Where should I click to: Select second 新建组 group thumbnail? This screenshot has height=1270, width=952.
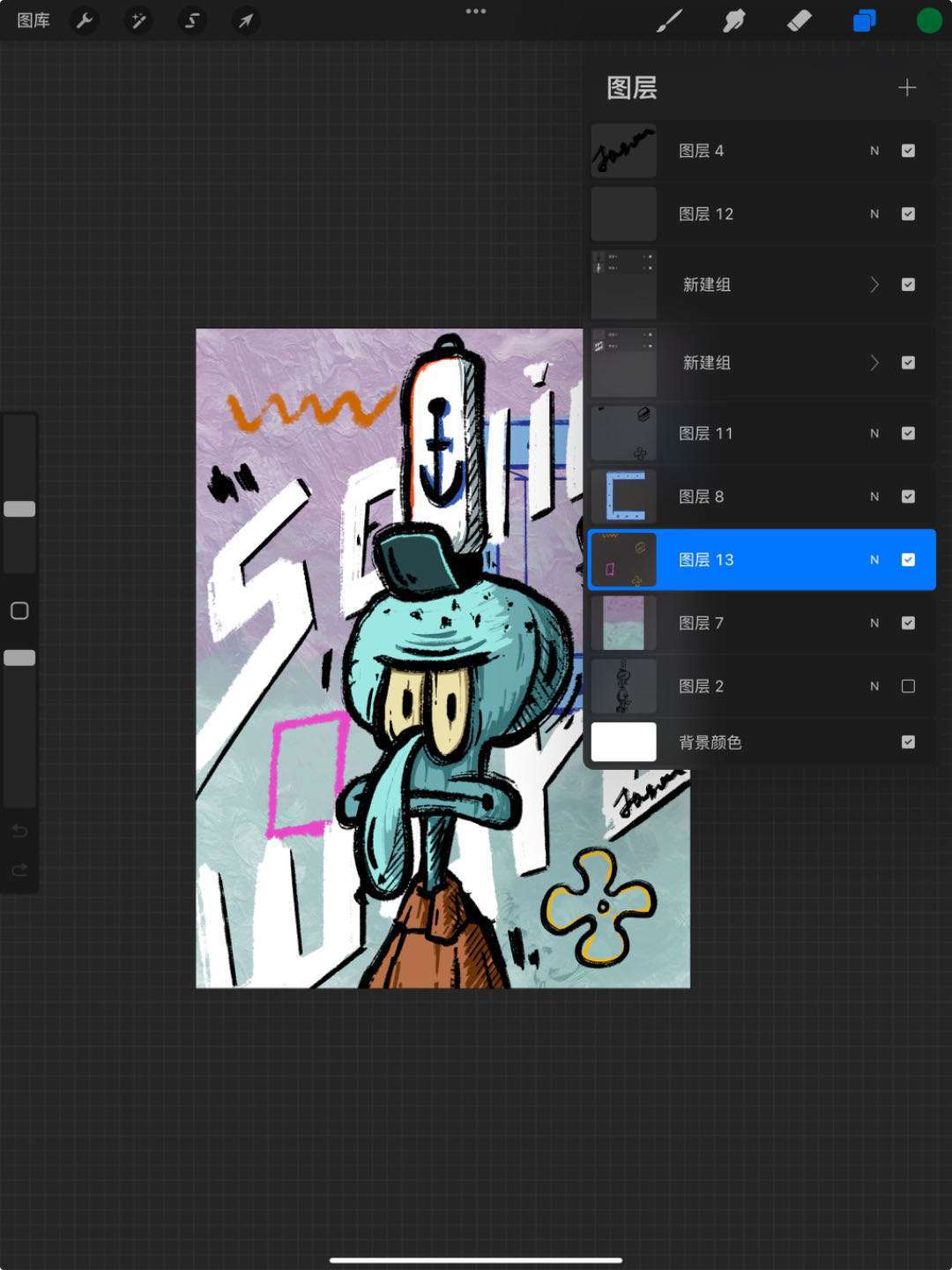624,362
